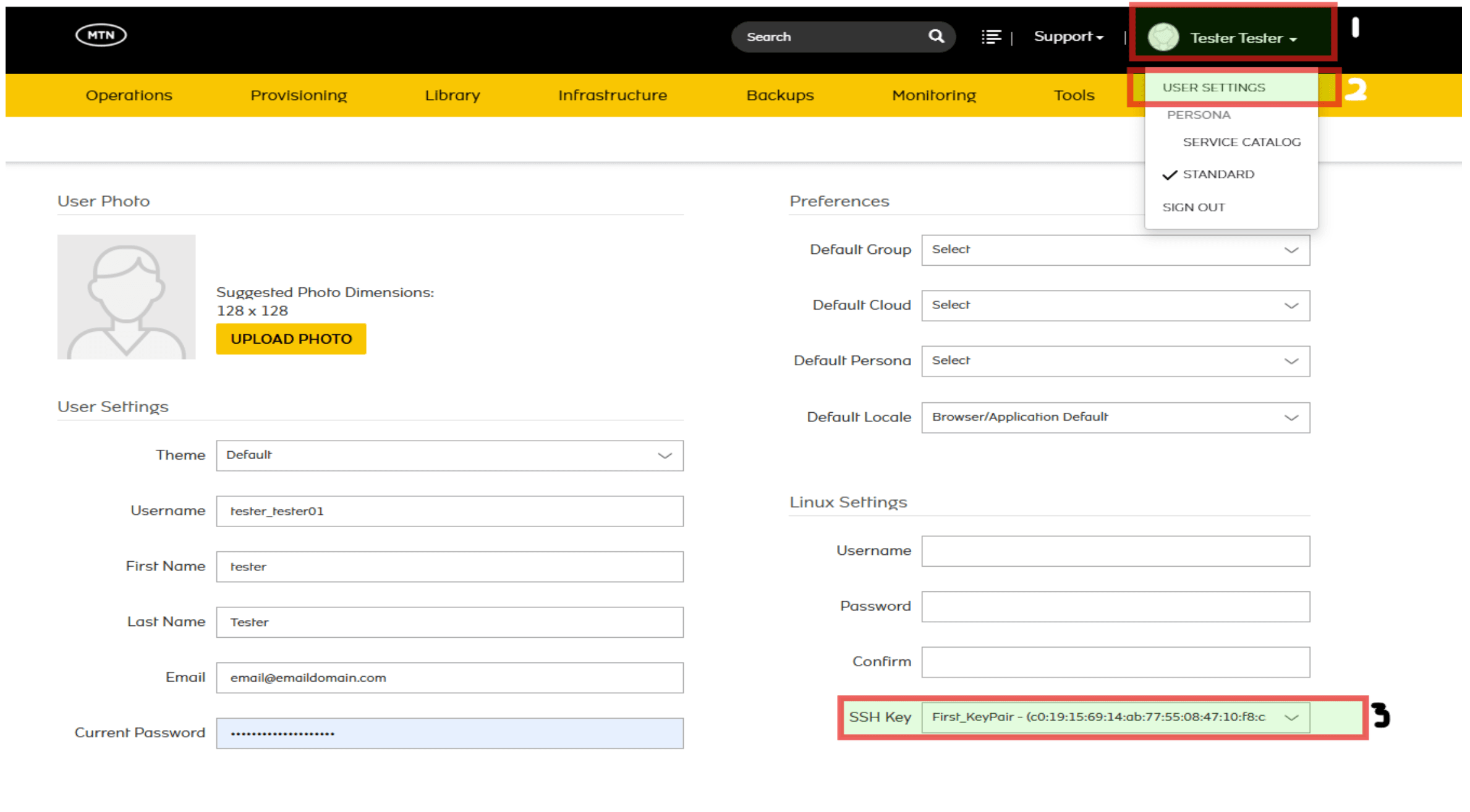Click the Linux Confirm password field
The image size is (1470, 812).
click(x=1115, y=662)
